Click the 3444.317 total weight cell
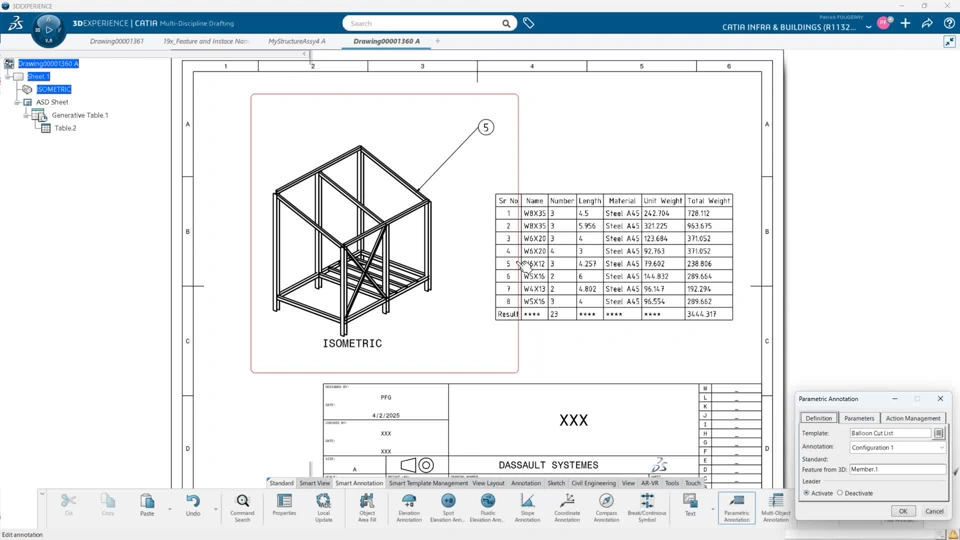The width and height of the screenshot is (960, 540). [x=708, y=314]
